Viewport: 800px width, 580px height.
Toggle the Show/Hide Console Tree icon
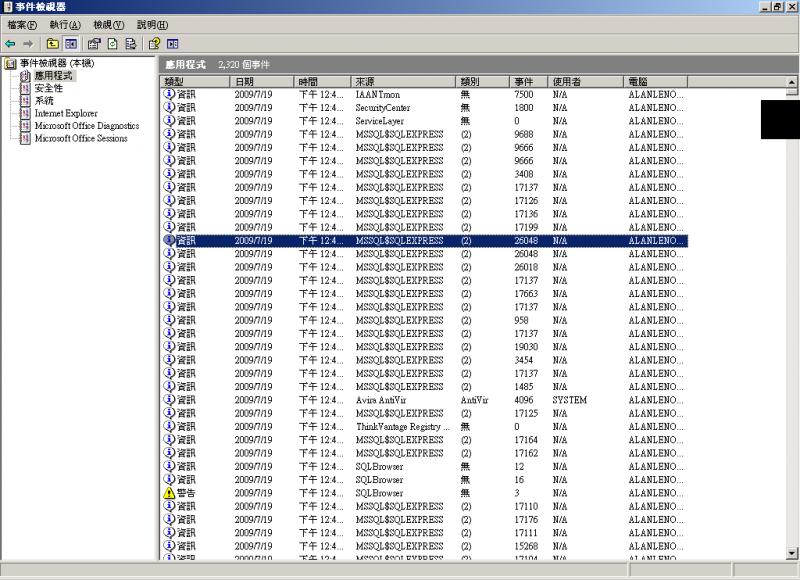click(x=68, y=44)
